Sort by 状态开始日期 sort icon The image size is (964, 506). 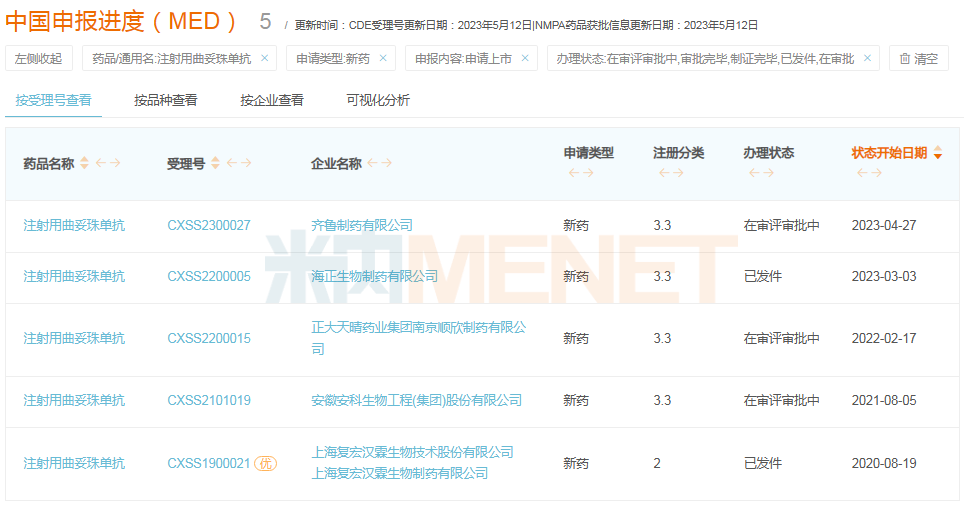tap(937, 154)
